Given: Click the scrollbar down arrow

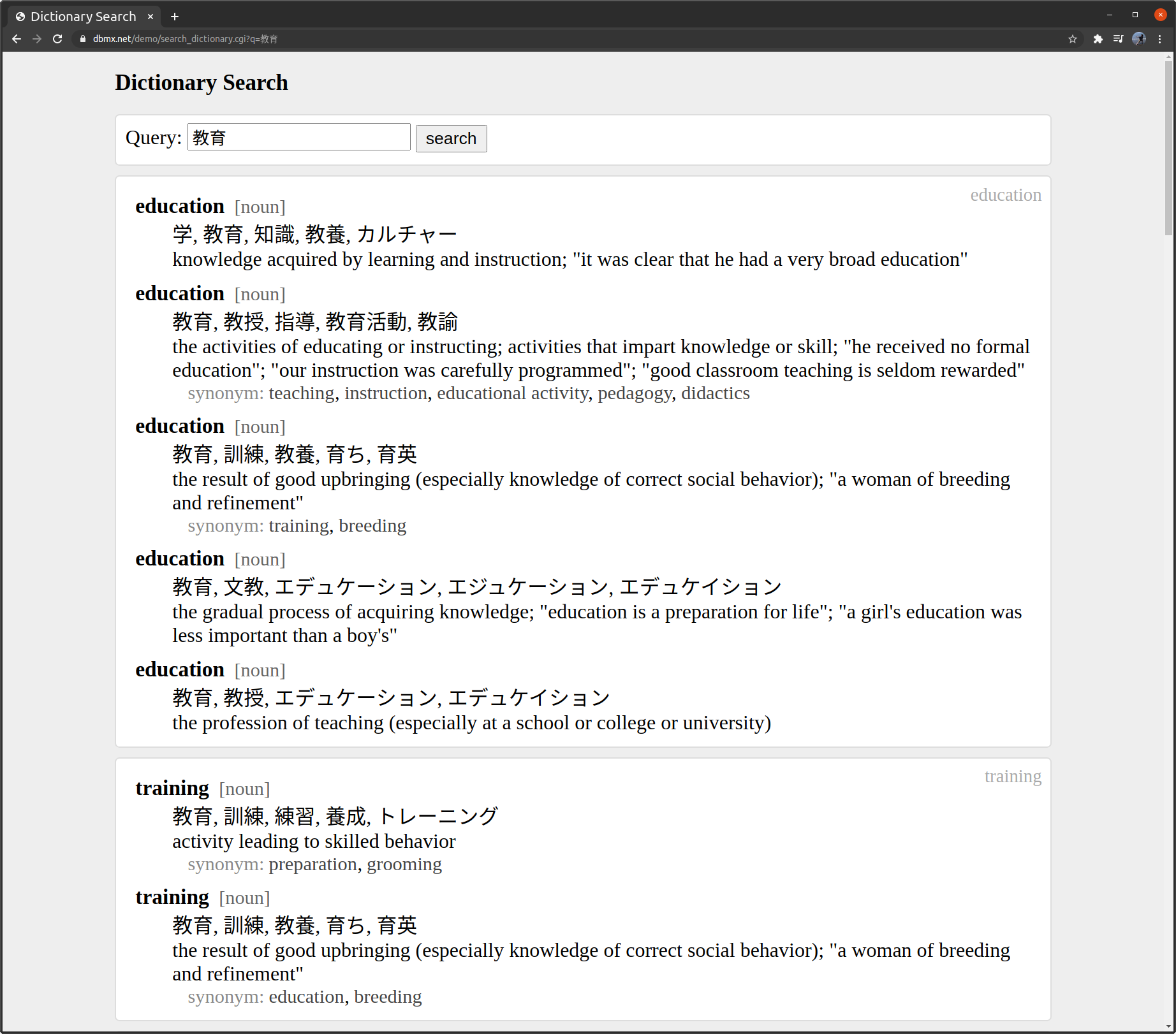Looking at the screenshot, I should point(1168,1027).
